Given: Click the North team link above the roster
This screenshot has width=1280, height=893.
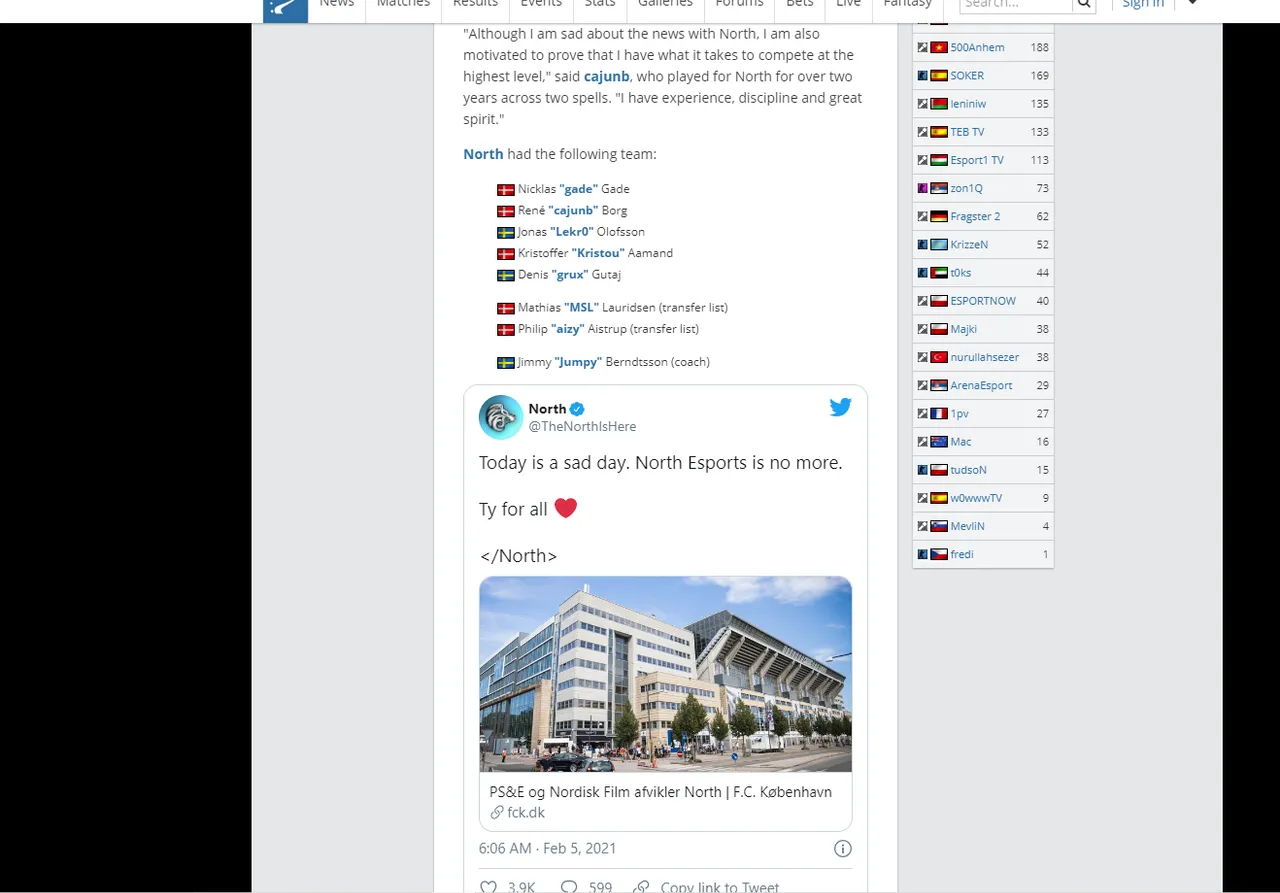Looking at the screenshot, I should 483,154.
